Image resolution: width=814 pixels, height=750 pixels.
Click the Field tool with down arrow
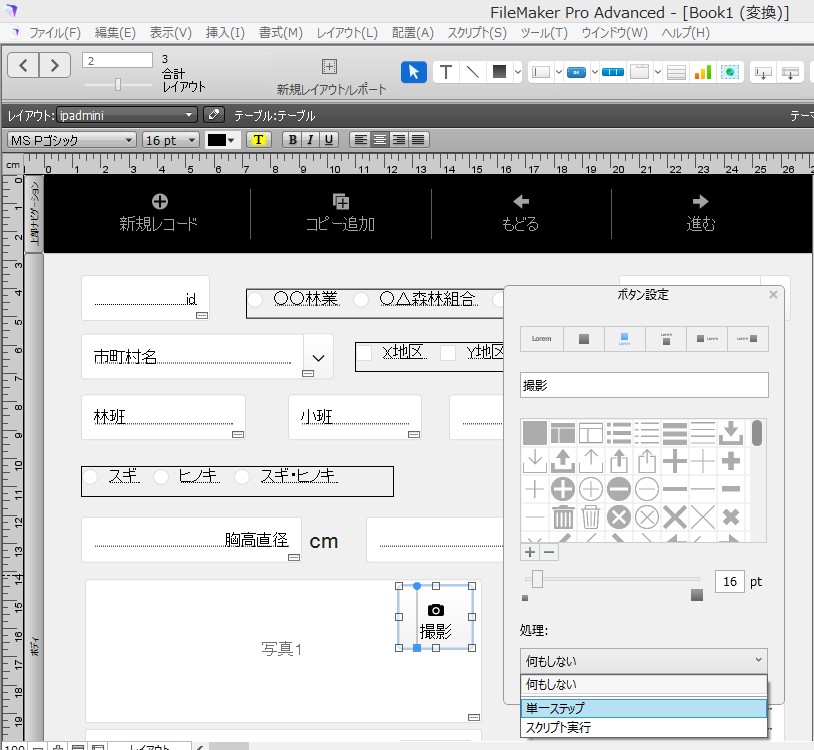point(763,73)
